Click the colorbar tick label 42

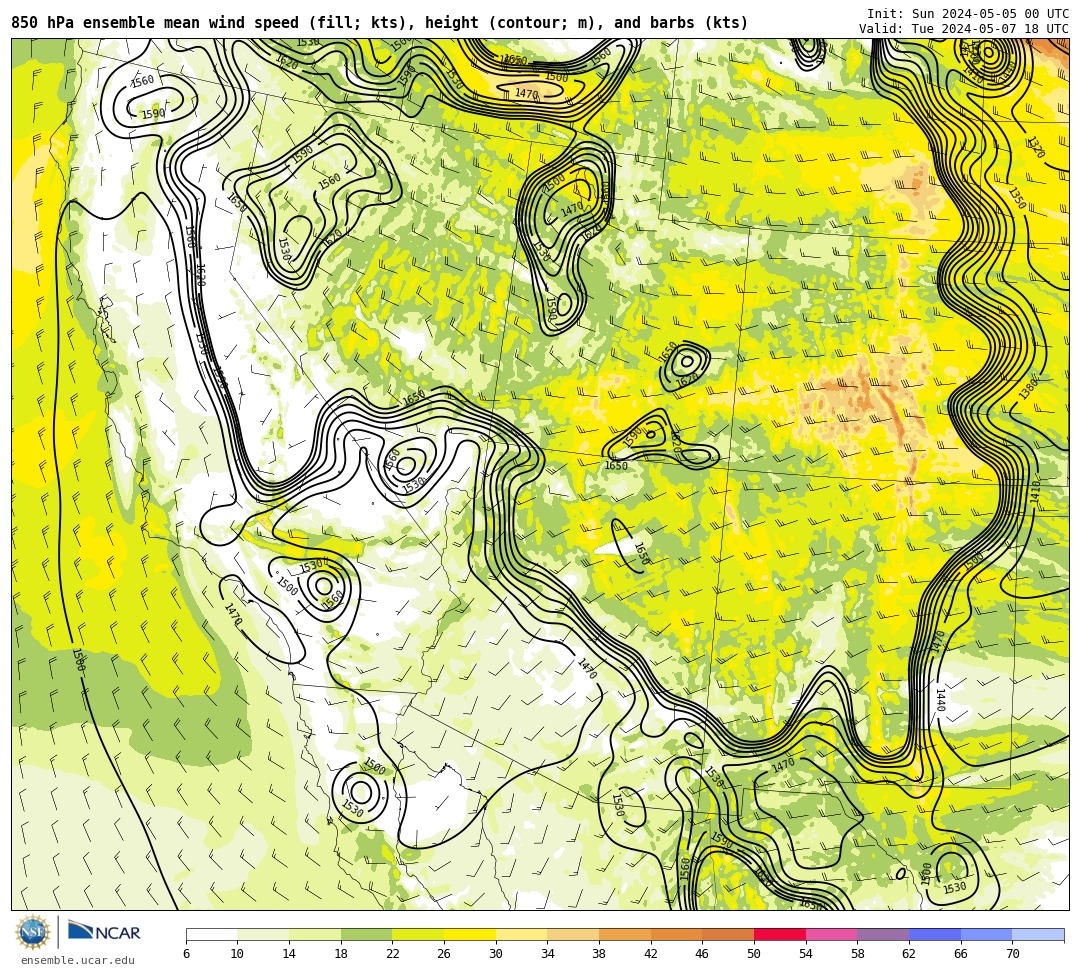pos(651,954)
